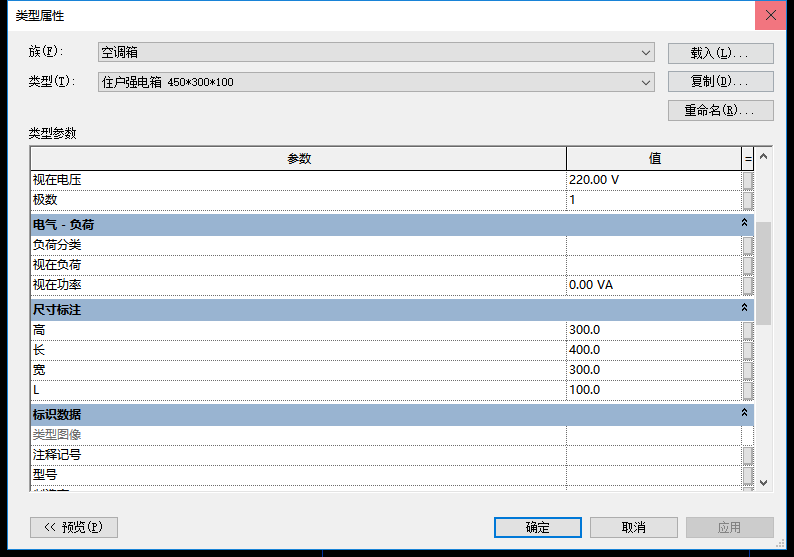Click the scroll up arrow of parameter list

(764, 156)
